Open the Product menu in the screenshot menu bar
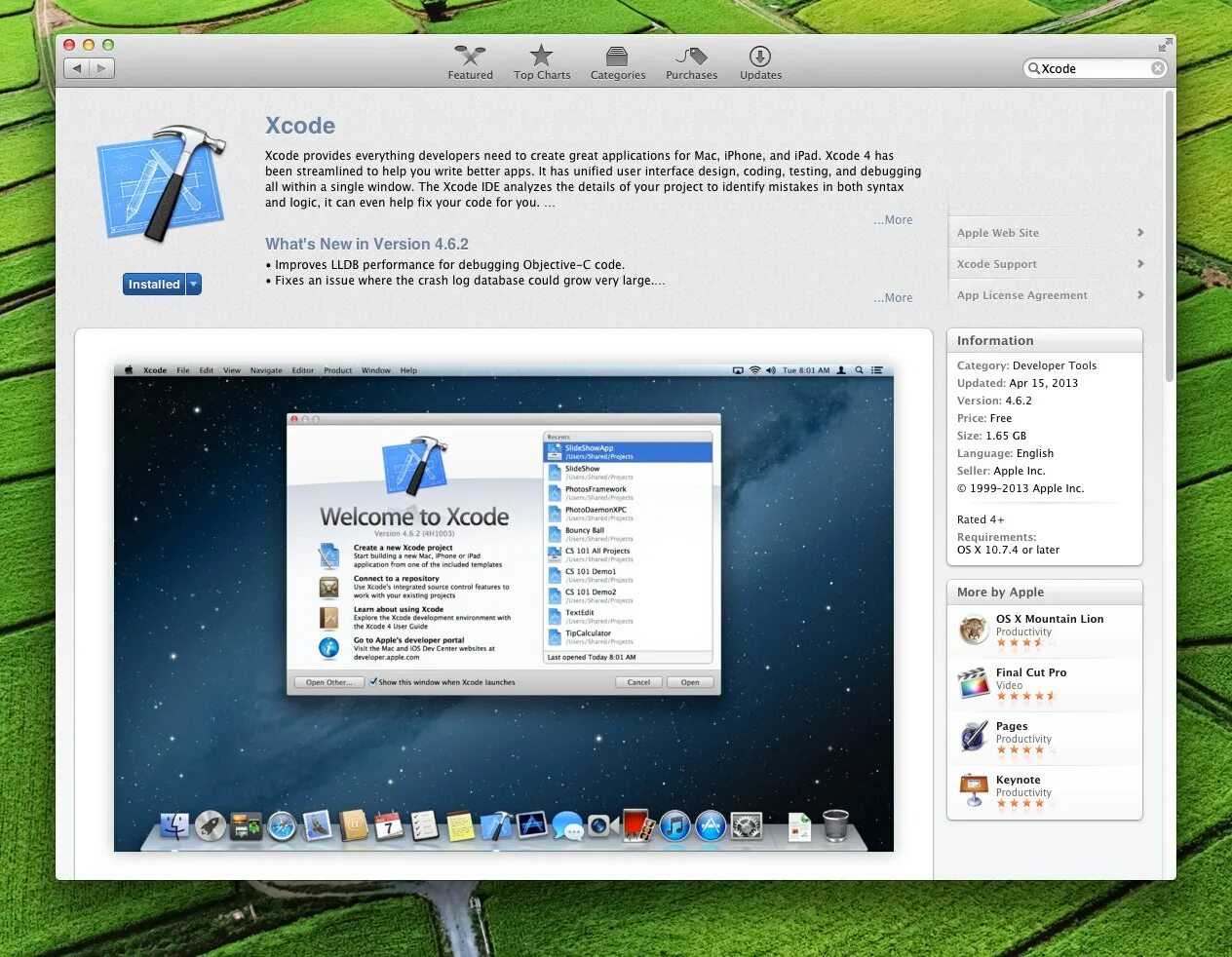This screenshot has width=1232, height=957. point(337,370)
